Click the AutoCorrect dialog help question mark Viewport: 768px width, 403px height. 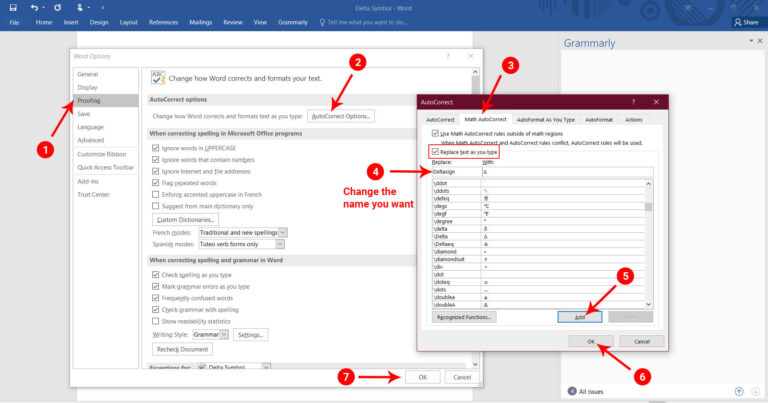point(633,102)
